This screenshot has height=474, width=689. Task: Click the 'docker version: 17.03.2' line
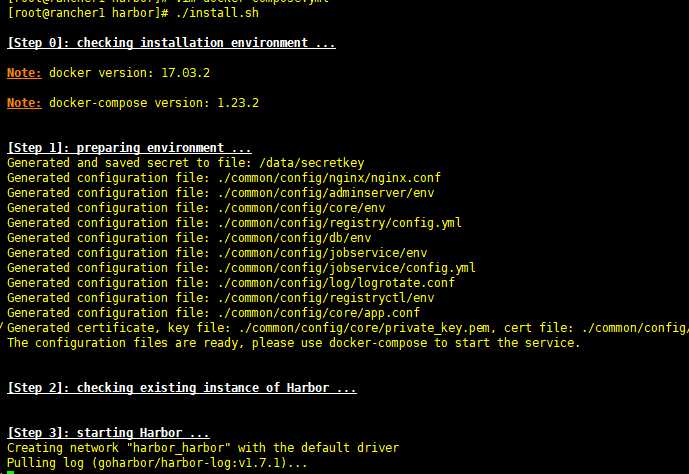click(x=109, y=72)
